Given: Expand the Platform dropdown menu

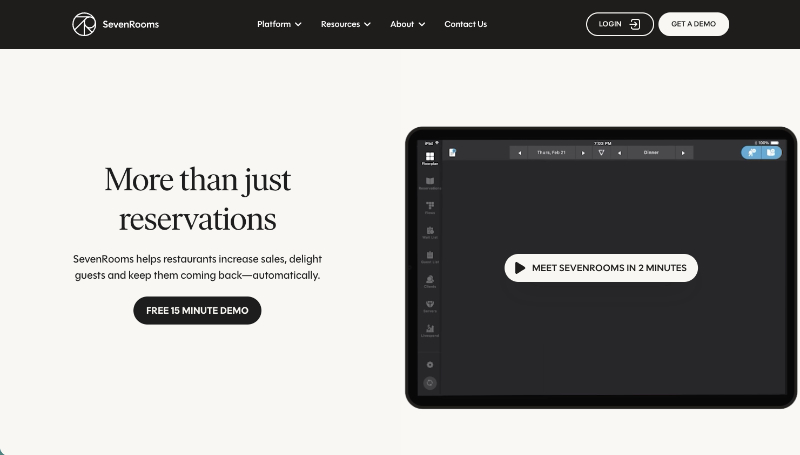Looking at the screenshot, I should (279, 24).
